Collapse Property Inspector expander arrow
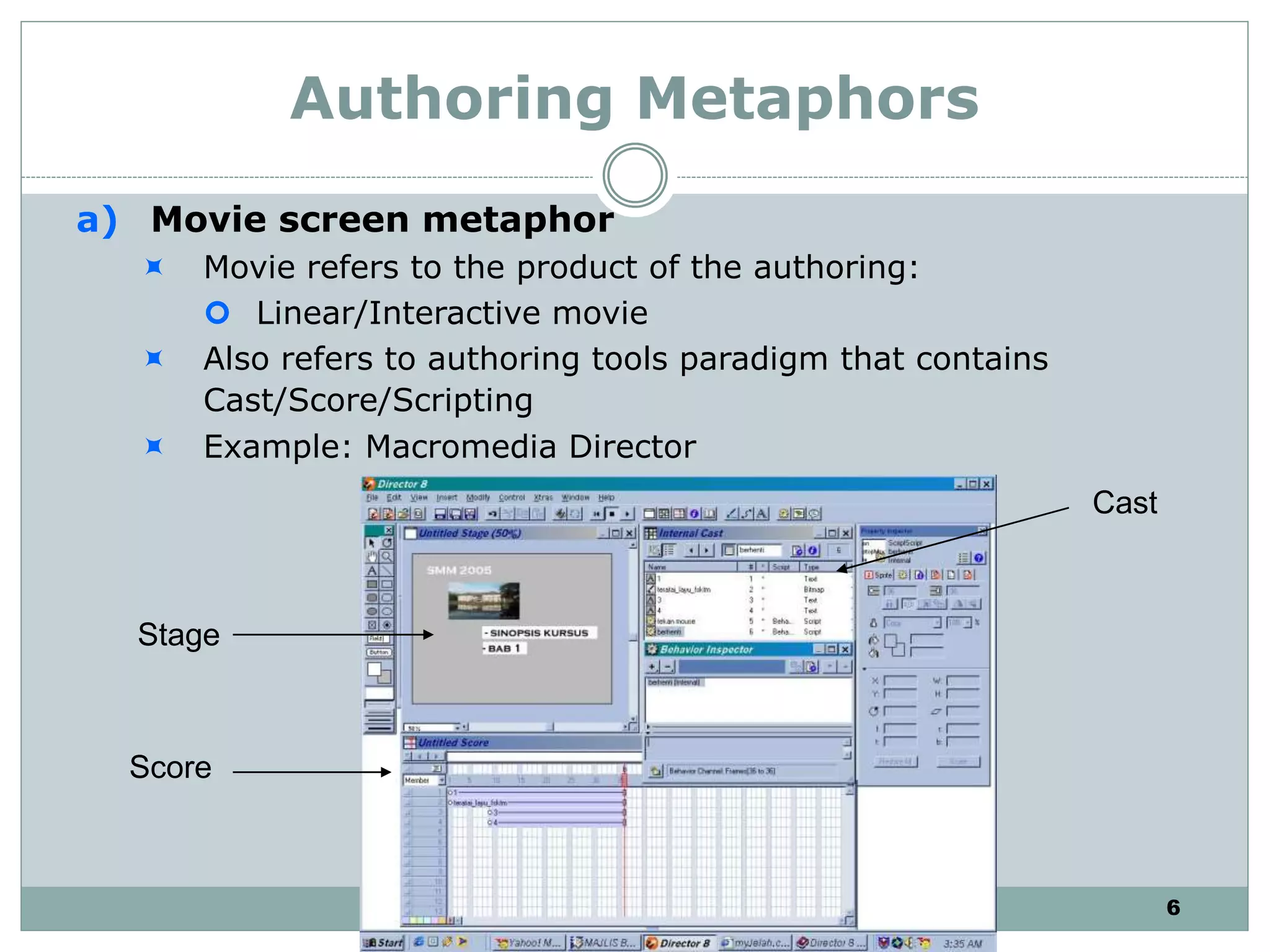 click(x=864, y=669)
